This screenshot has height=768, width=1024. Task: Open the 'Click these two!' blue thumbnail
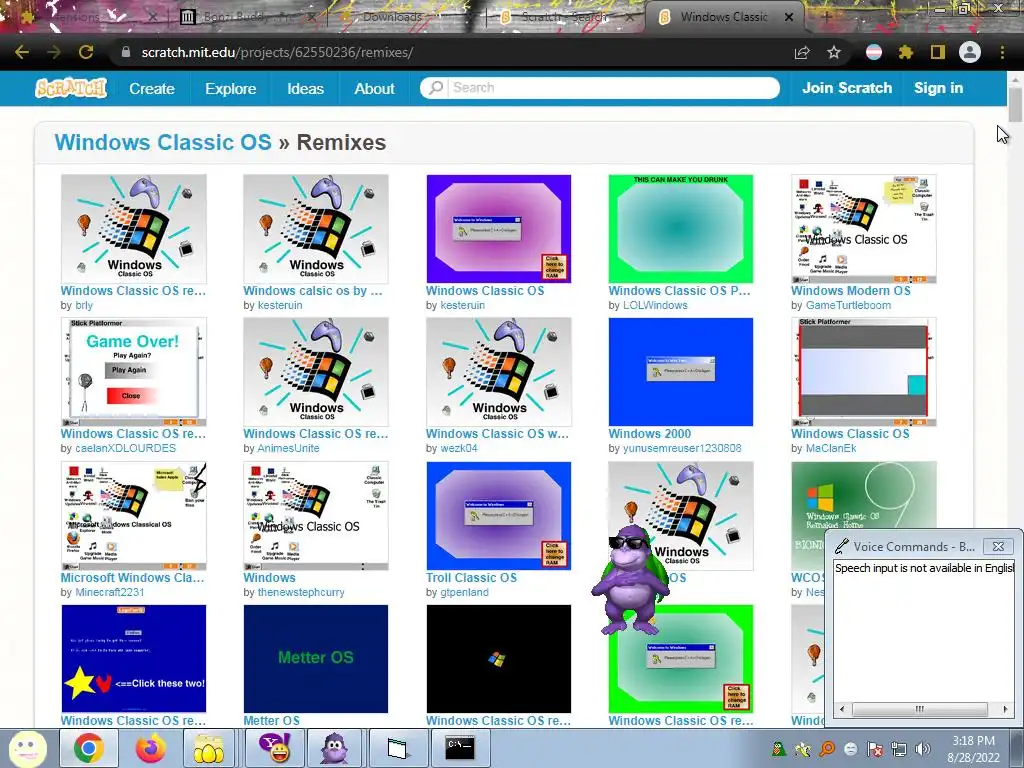133,658
